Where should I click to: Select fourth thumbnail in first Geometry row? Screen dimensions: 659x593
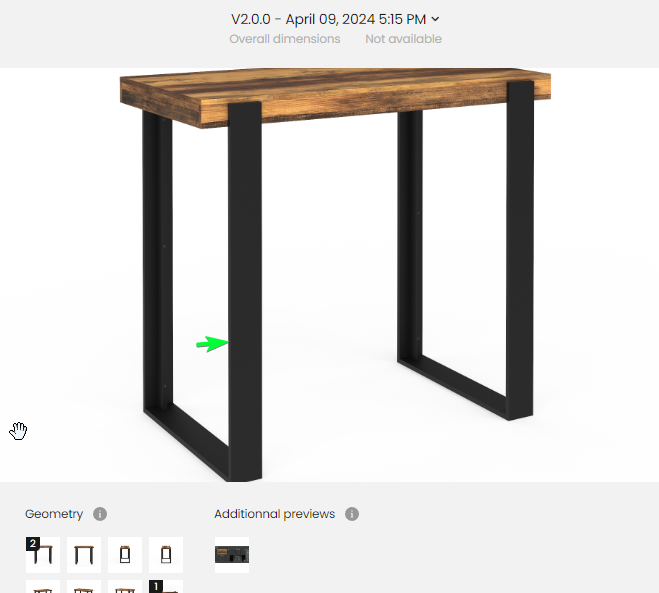click(x=166, y=555)
